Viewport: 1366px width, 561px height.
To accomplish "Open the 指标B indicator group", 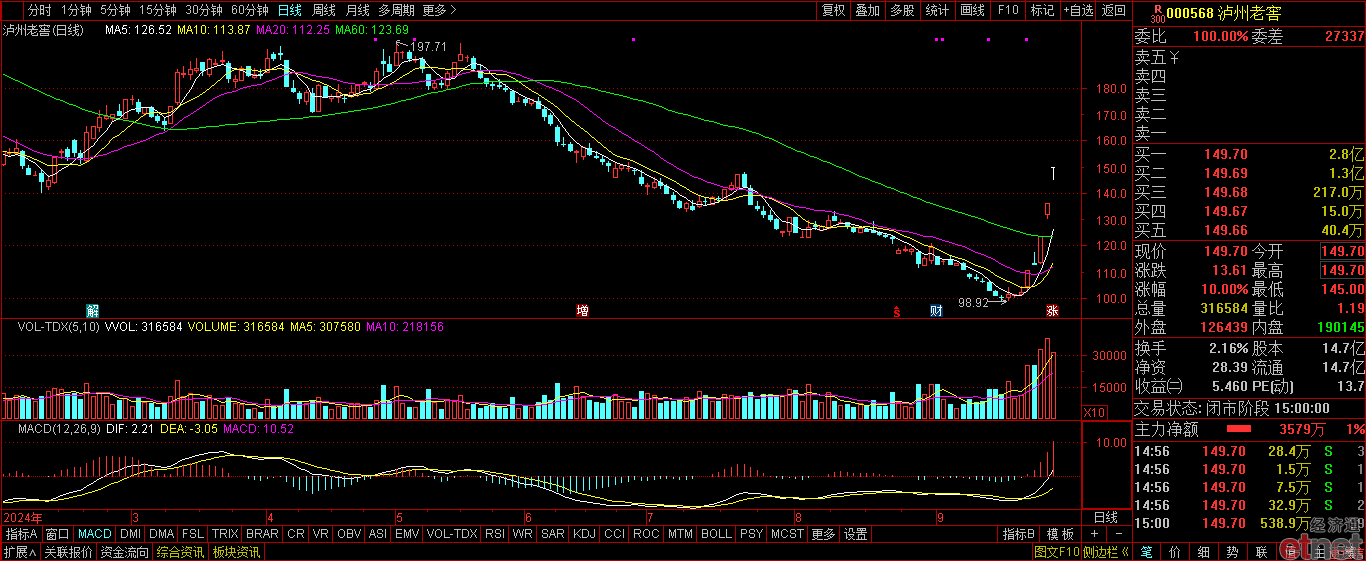I will [x=1019, y=534].
